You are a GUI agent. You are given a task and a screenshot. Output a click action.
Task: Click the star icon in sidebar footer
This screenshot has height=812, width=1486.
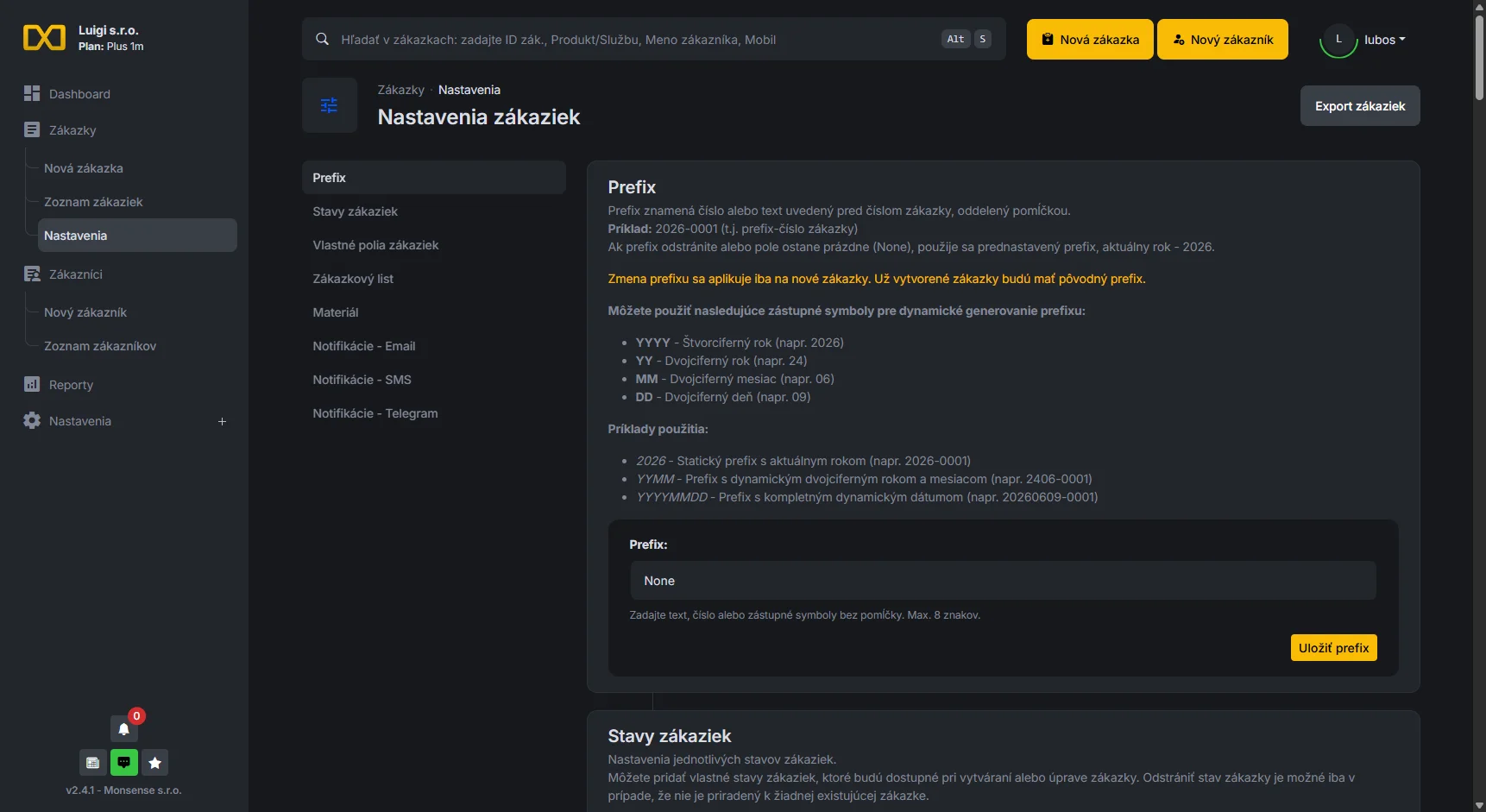(154, 763)
